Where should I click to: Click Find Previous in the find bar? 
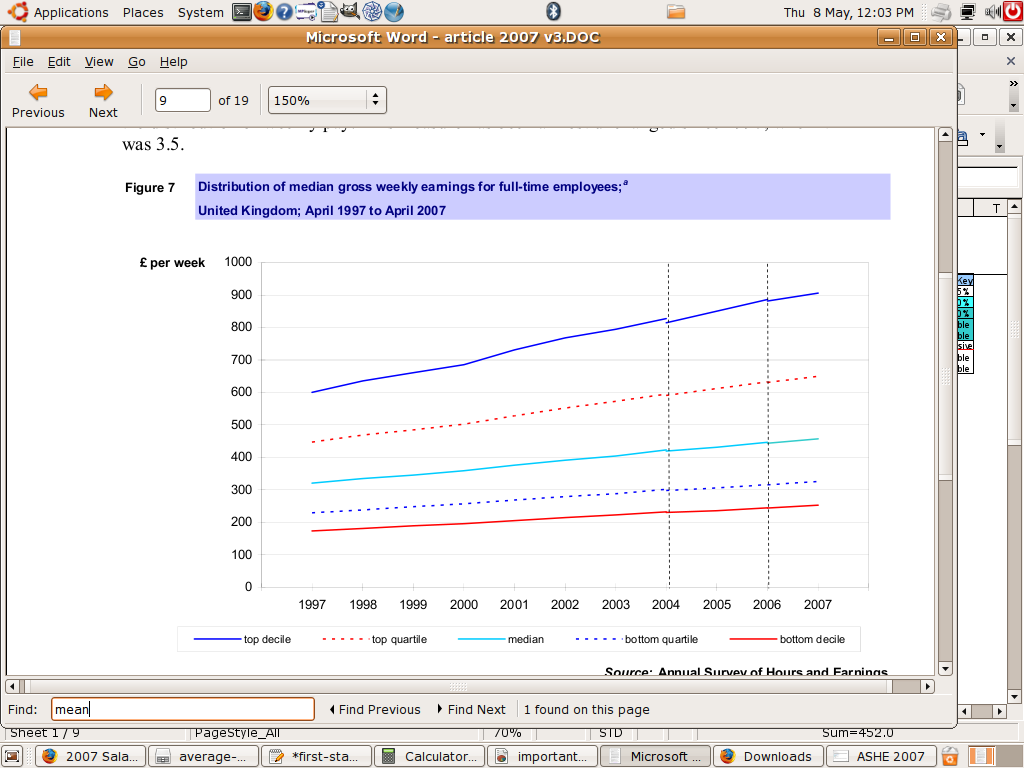375,709
